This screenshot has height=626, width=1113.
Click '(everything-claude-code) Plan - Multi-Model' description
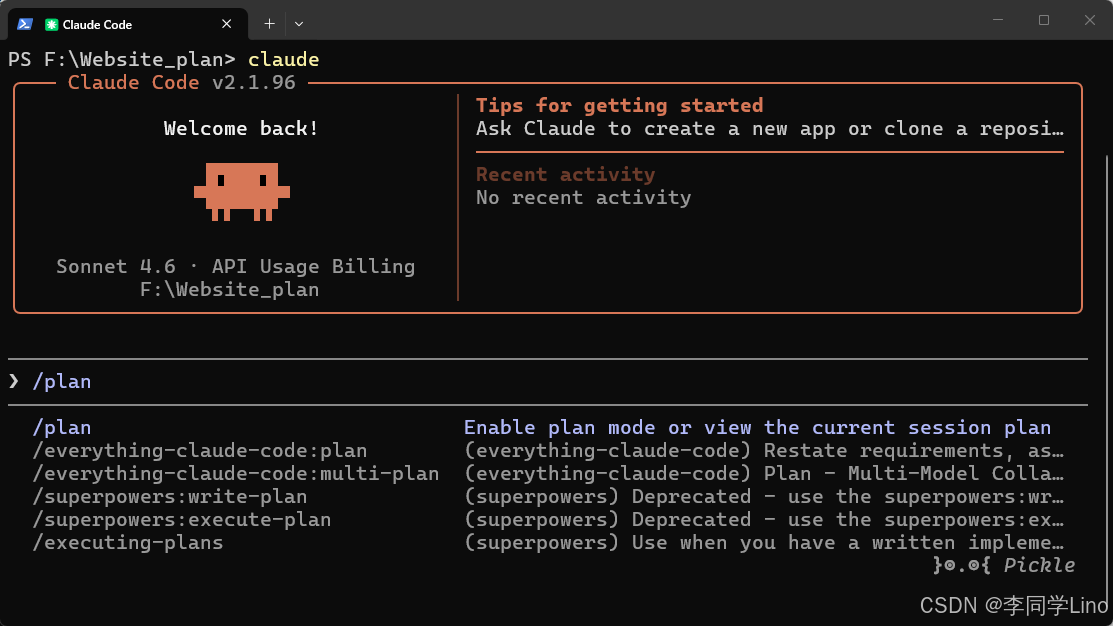tap(764, 473)
